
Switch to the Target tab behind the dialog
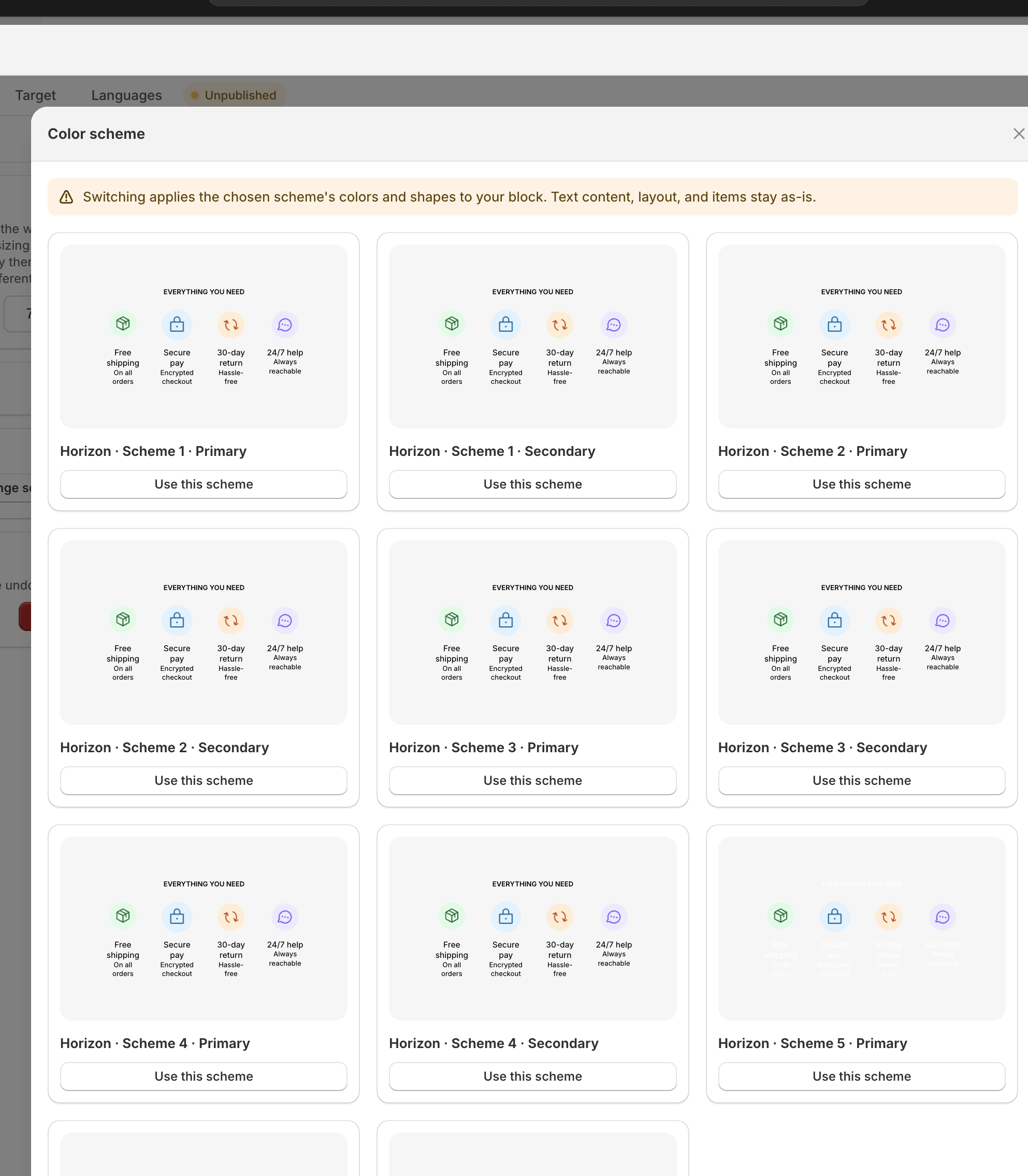36,95
